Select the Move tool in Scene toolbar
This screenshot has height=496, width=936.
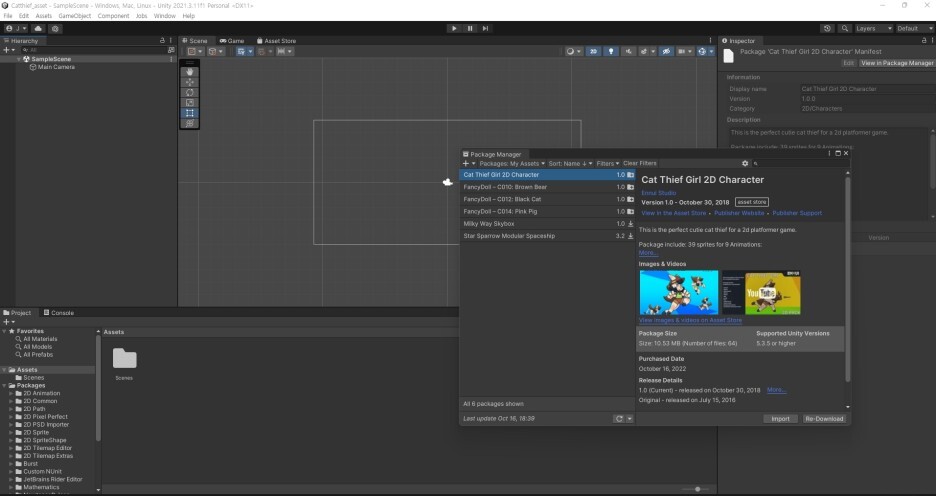[x=190, y=82]
